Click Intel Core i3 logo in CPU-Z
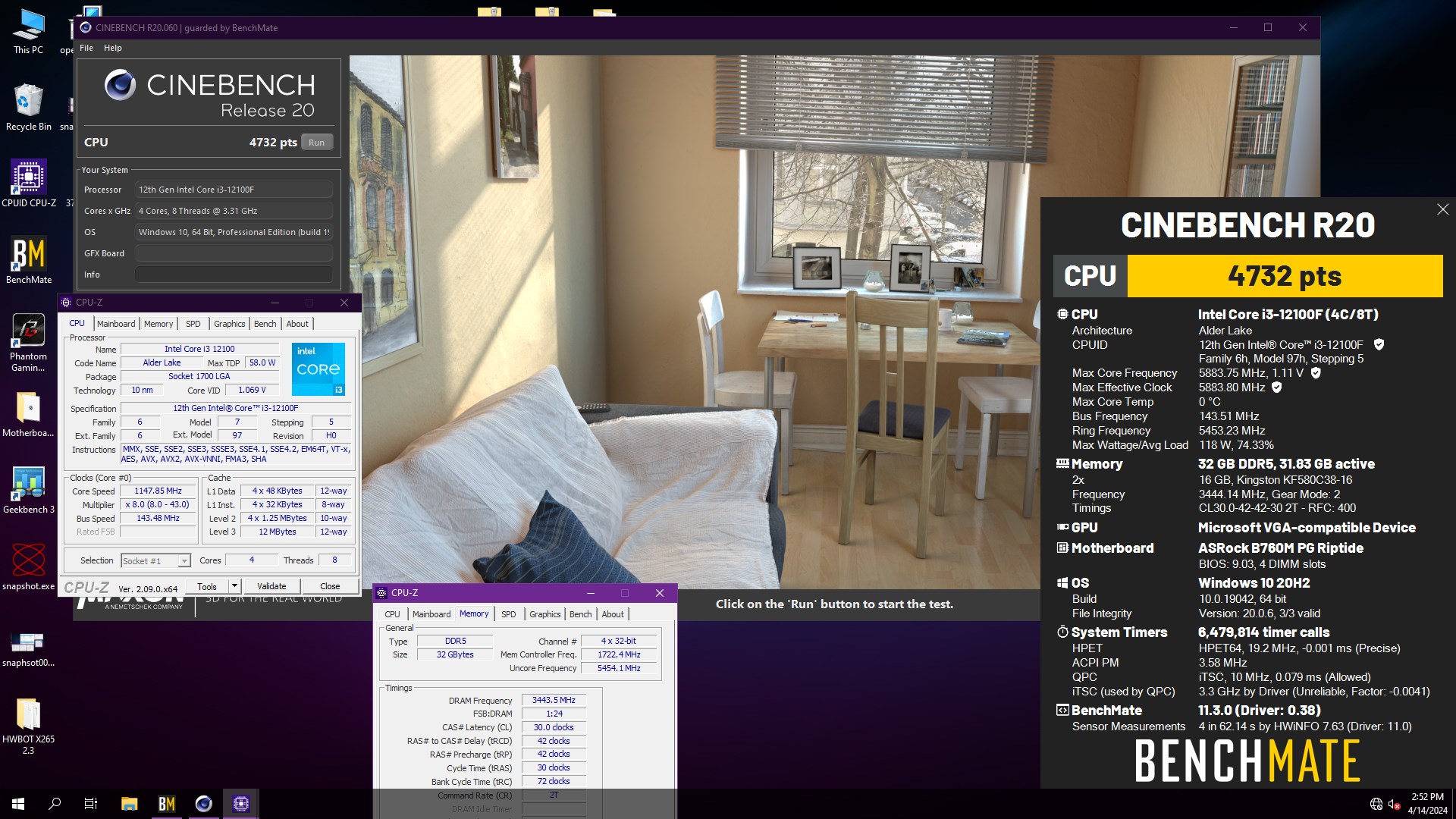This screenshot has width=1456, height=819. [318, 369]
